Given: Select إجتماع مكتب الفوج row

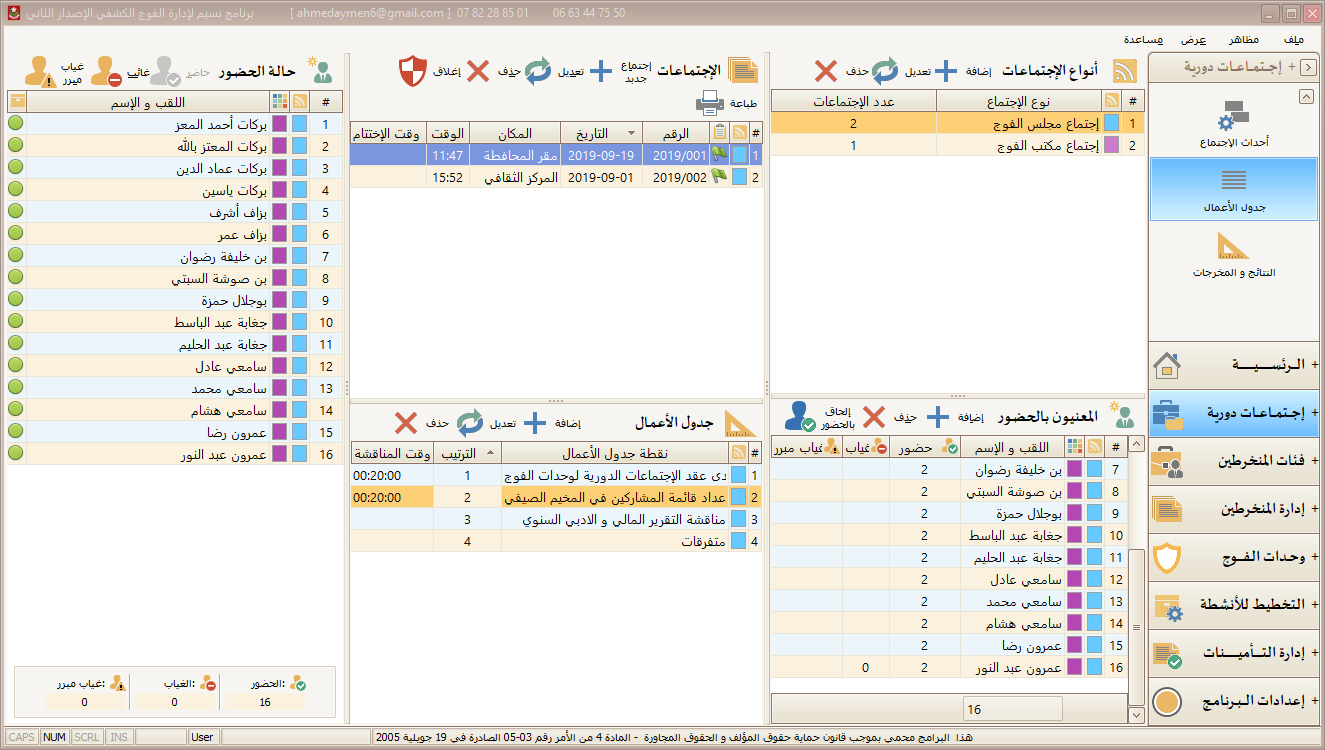Looking at the screenshot, I should point(957,145).
